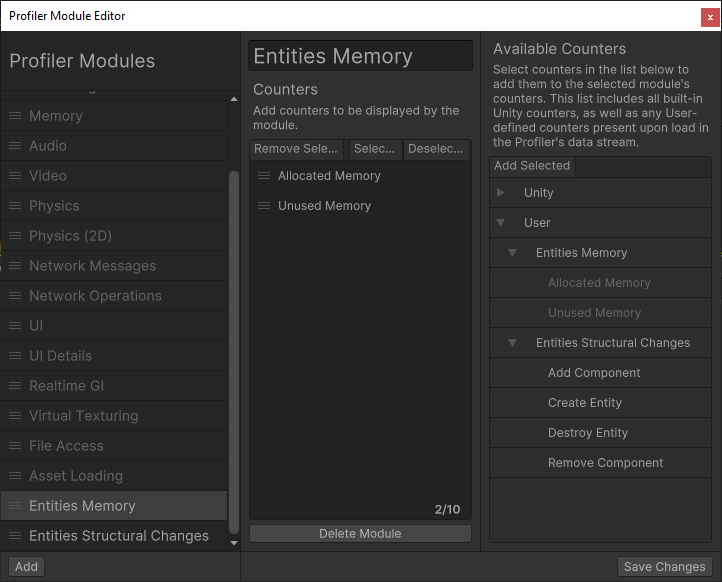Click the up arrow of the module list scrollbar

pyautogui.click(x=234, y=99)
